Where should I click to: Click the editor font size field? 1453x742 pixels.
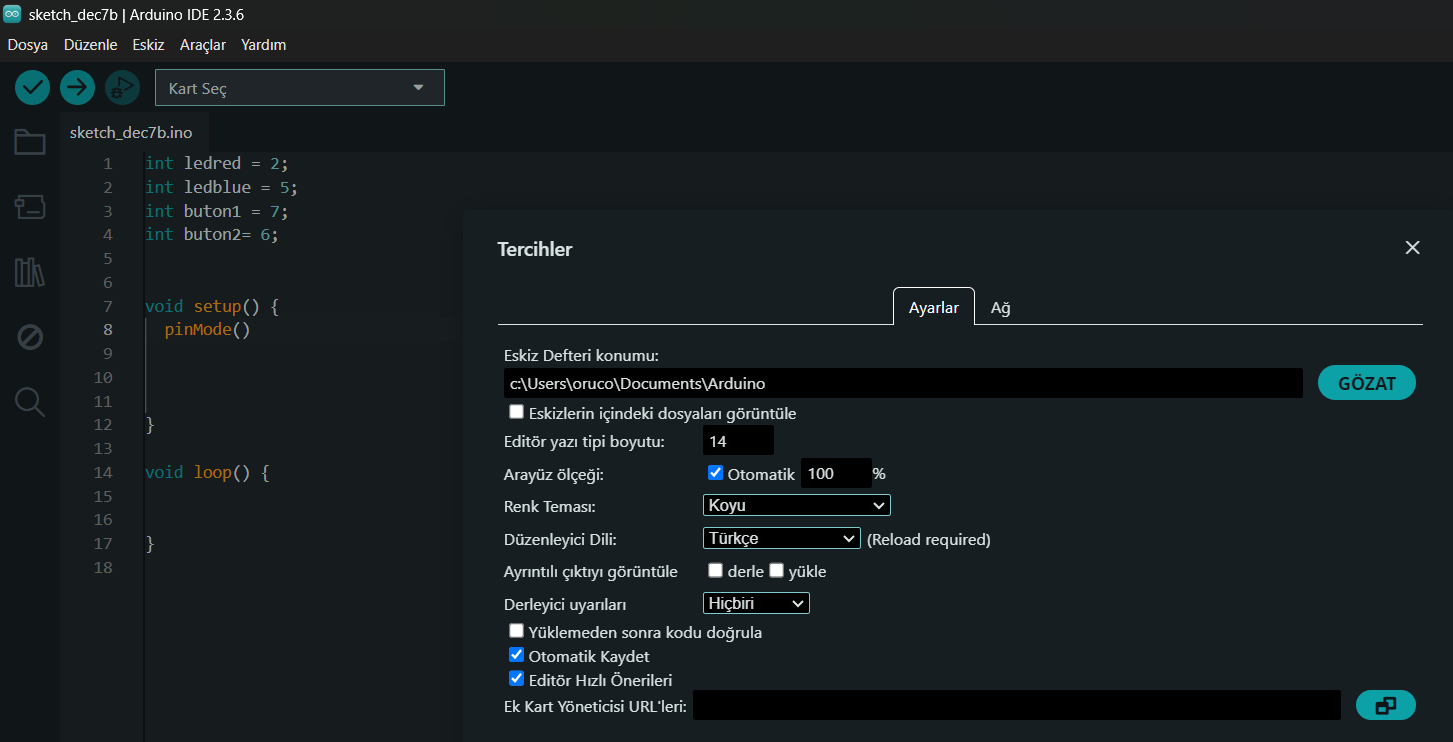(738, 441)
